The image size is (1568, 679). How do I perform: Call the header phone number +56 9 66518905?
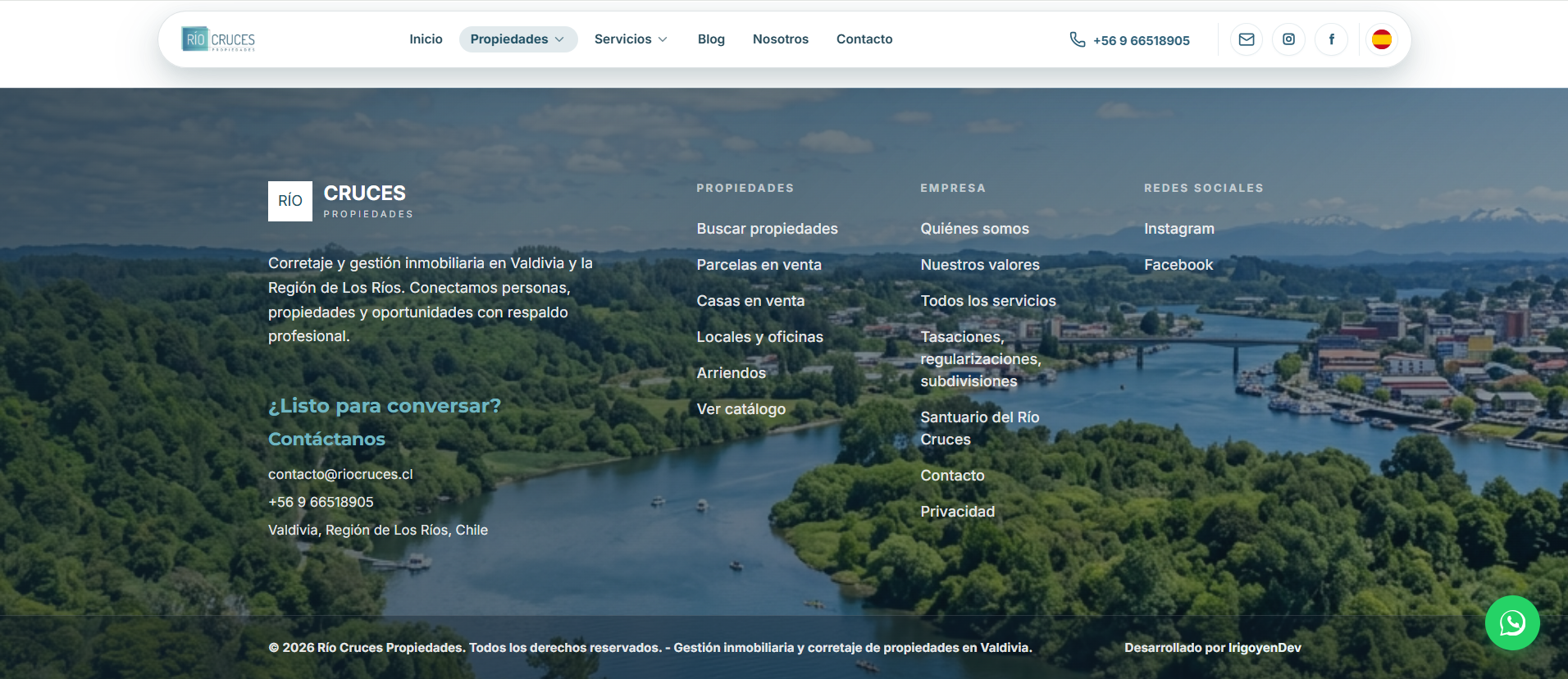(x=1129, y=40)
